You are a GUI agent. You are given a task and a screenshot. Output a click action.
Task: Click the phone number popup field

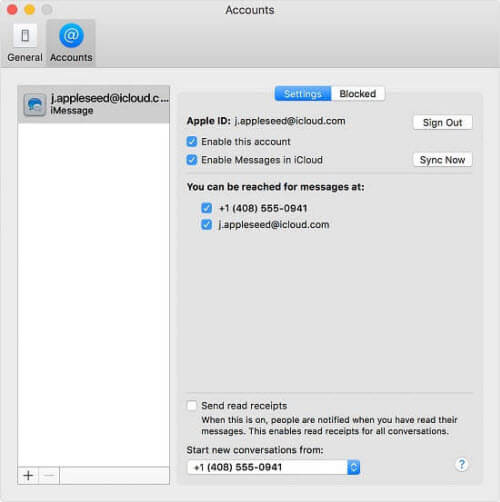[273, 467]
